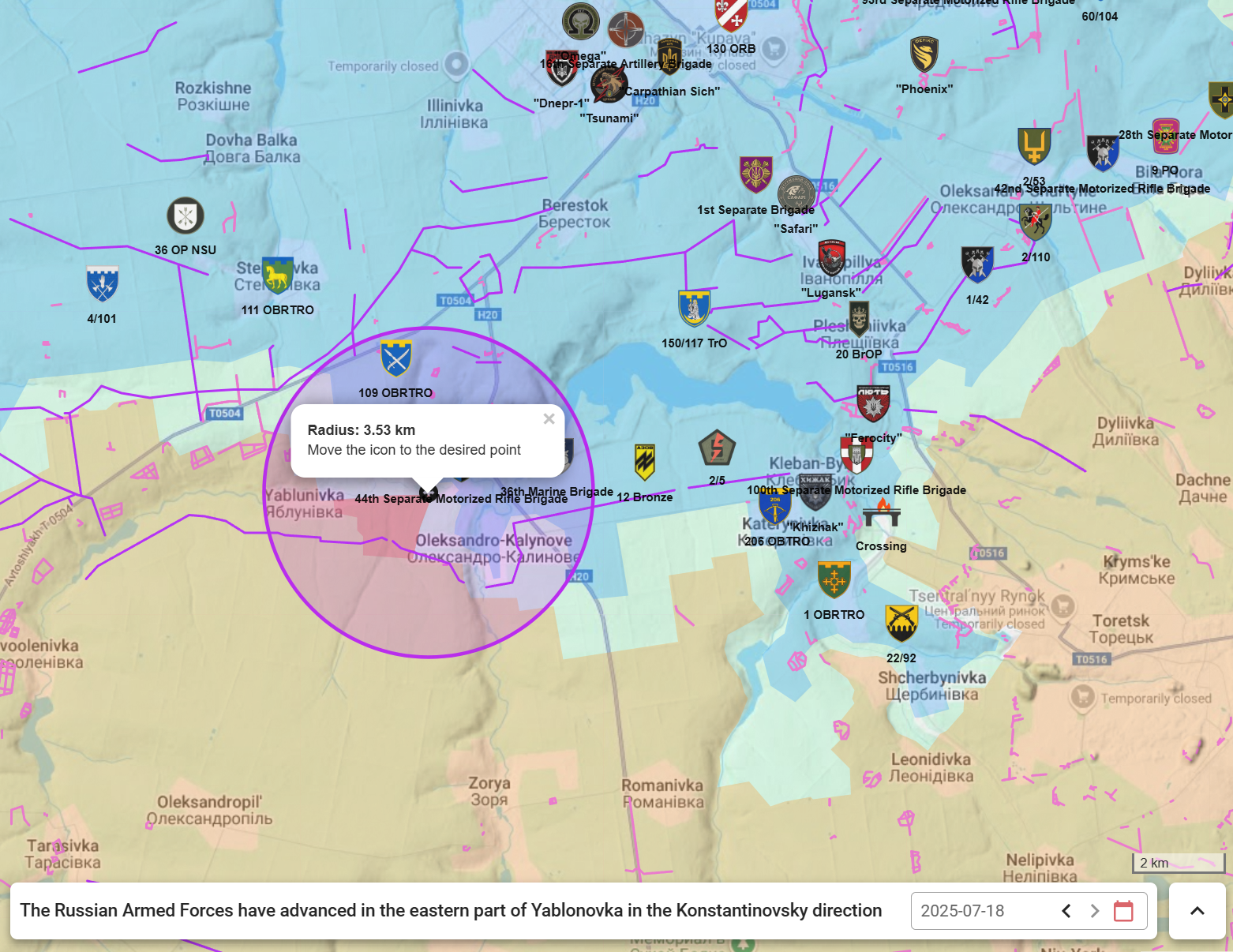
Task: Click the Yablonovka advance news headline
Action: point(451,911)
